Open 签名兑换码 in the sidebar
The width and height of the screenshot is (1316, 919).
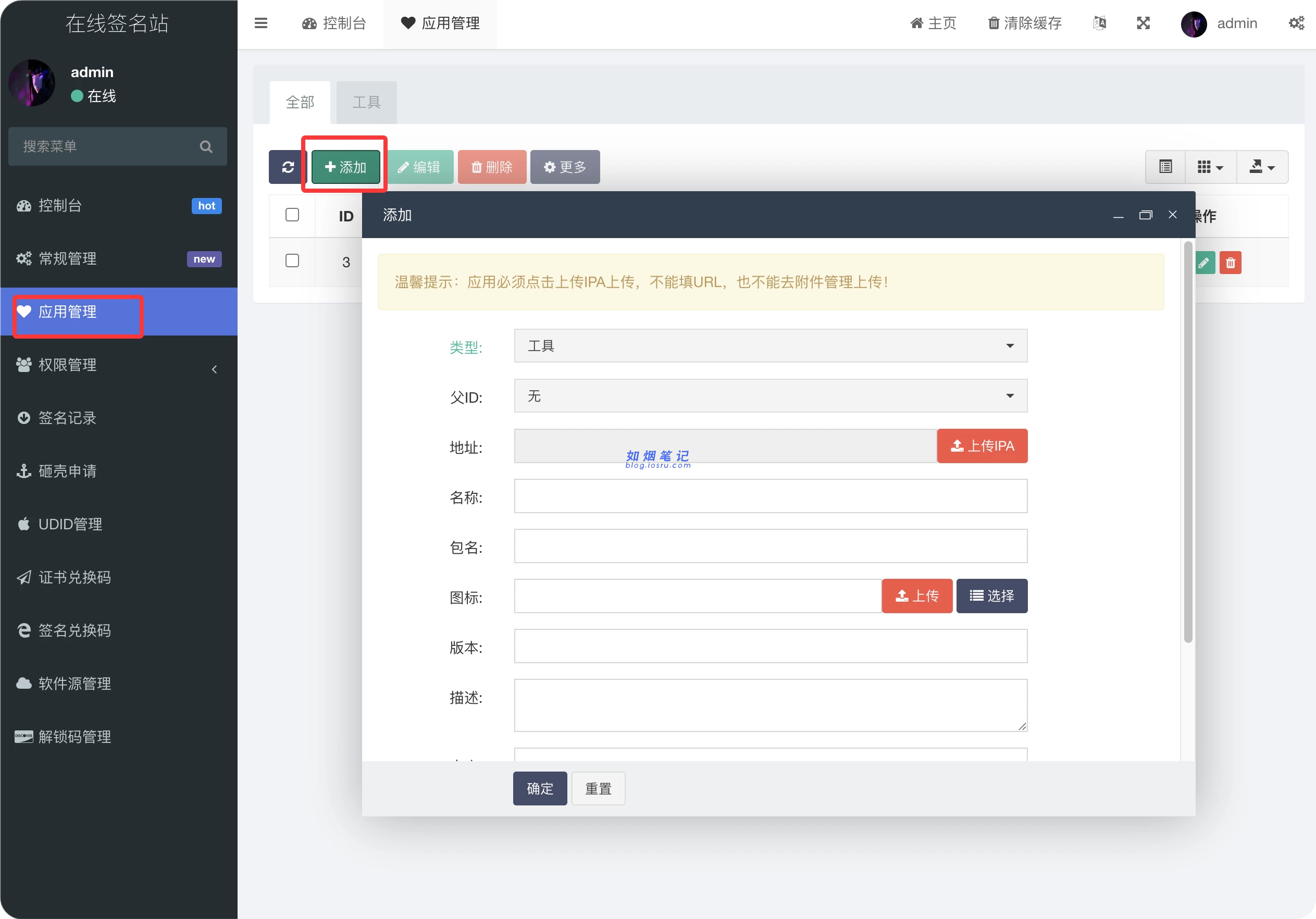(x=119, y=630)
